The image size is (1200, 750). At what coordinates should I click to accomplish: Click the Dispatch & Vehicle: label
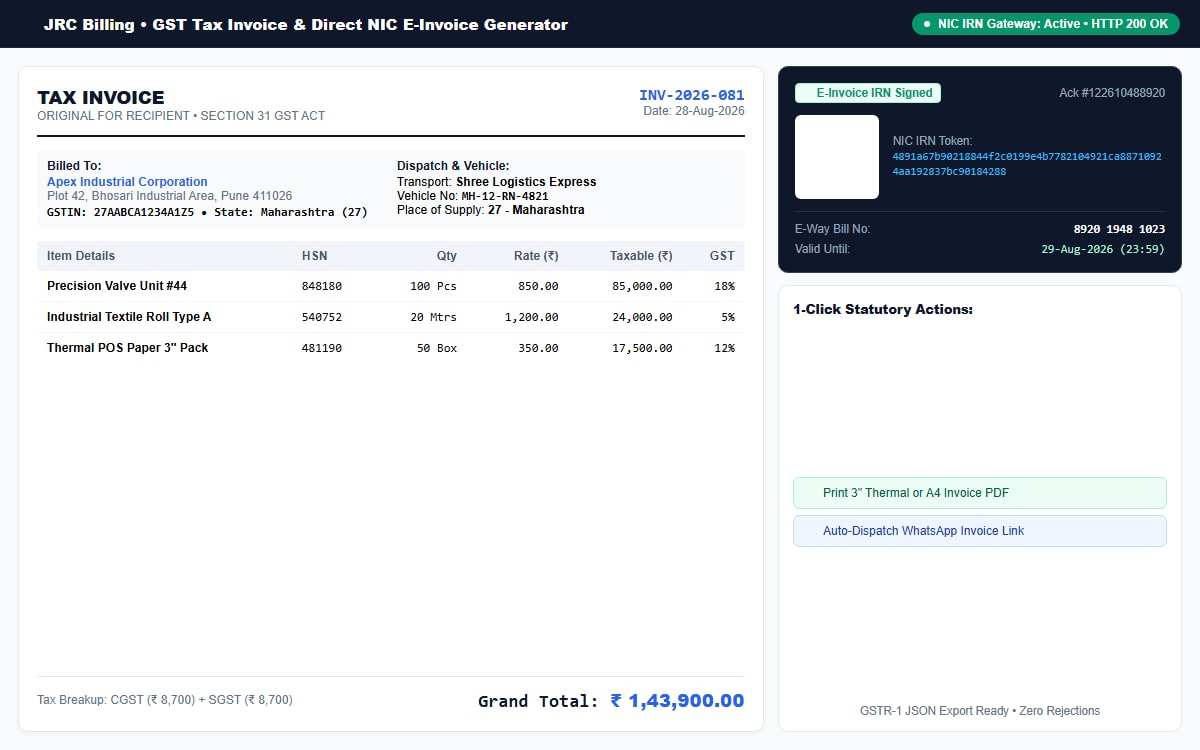[x=453, y=166]
